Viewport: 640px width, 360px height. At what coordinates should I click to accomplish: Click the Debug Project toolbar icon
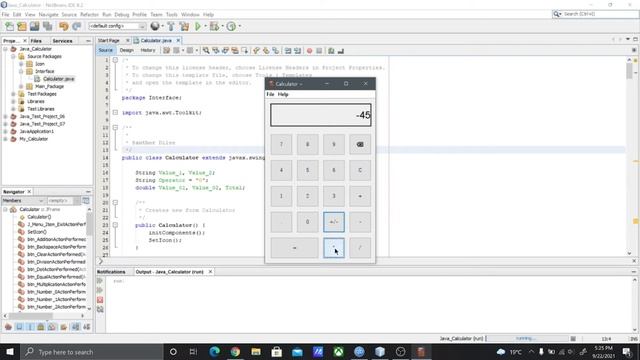pos(214,27)
